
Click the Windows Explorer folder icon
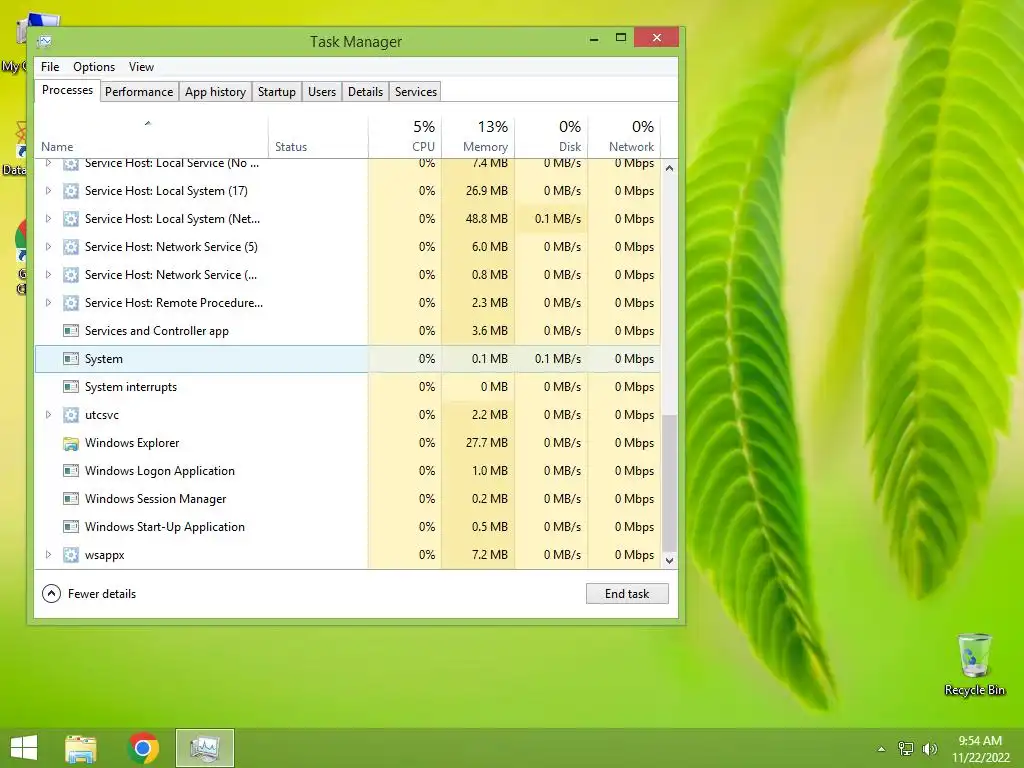pos(71,443)
